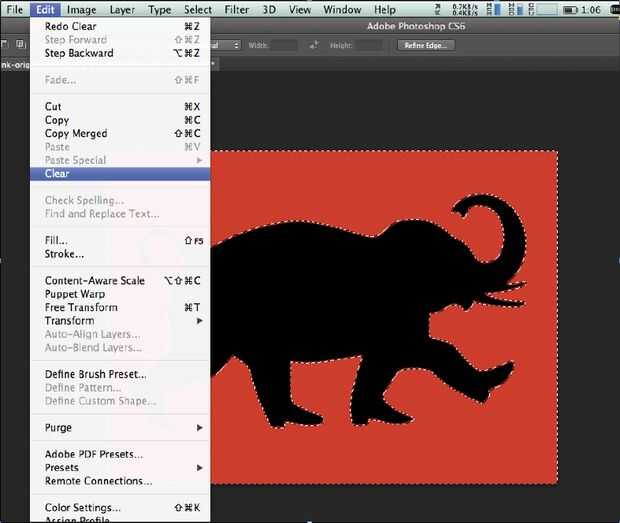Expand the Transform submenu
Viewport: 620px width, 523px height.
point(120,321)
